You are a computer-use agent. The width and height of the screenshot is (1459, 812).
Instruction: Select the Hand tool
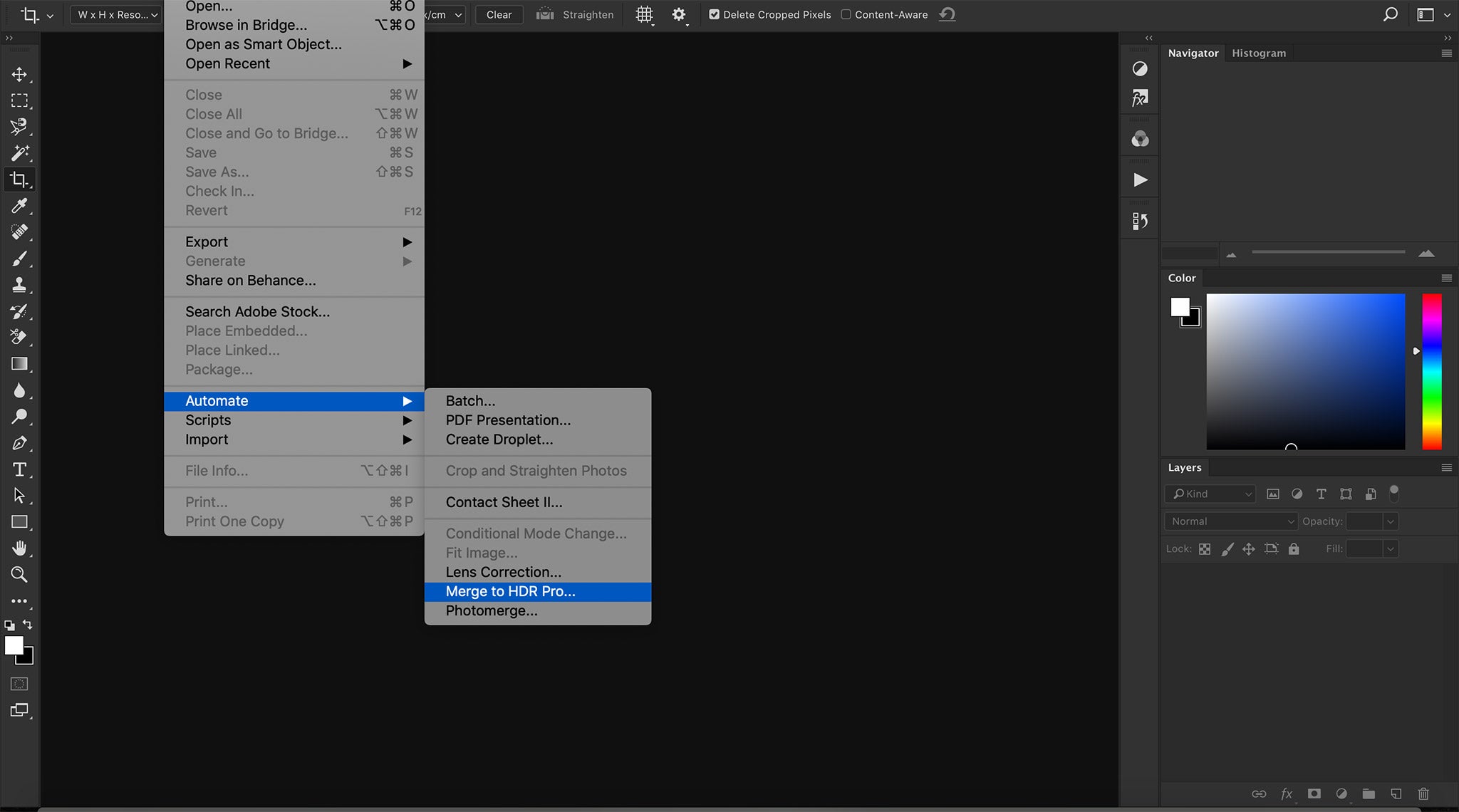click(19, 548)
